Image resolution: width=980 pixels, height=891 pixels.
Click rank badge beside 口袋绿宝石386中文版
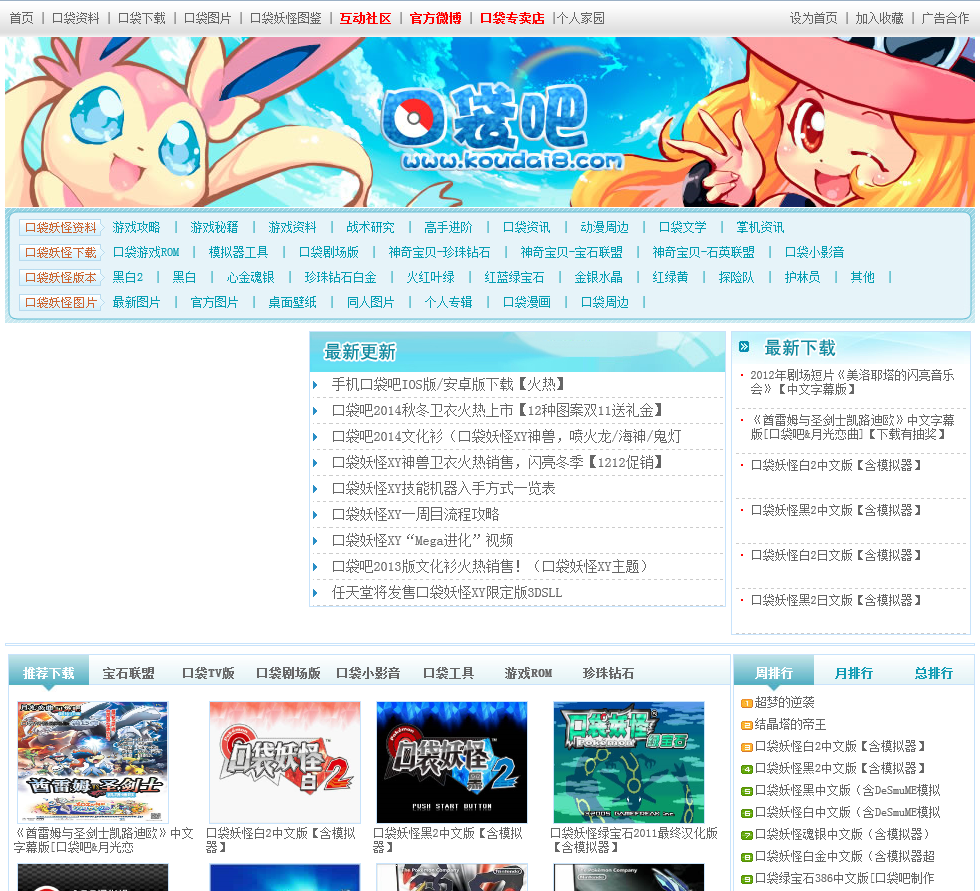pyautogui.click(x=746, y=879)
